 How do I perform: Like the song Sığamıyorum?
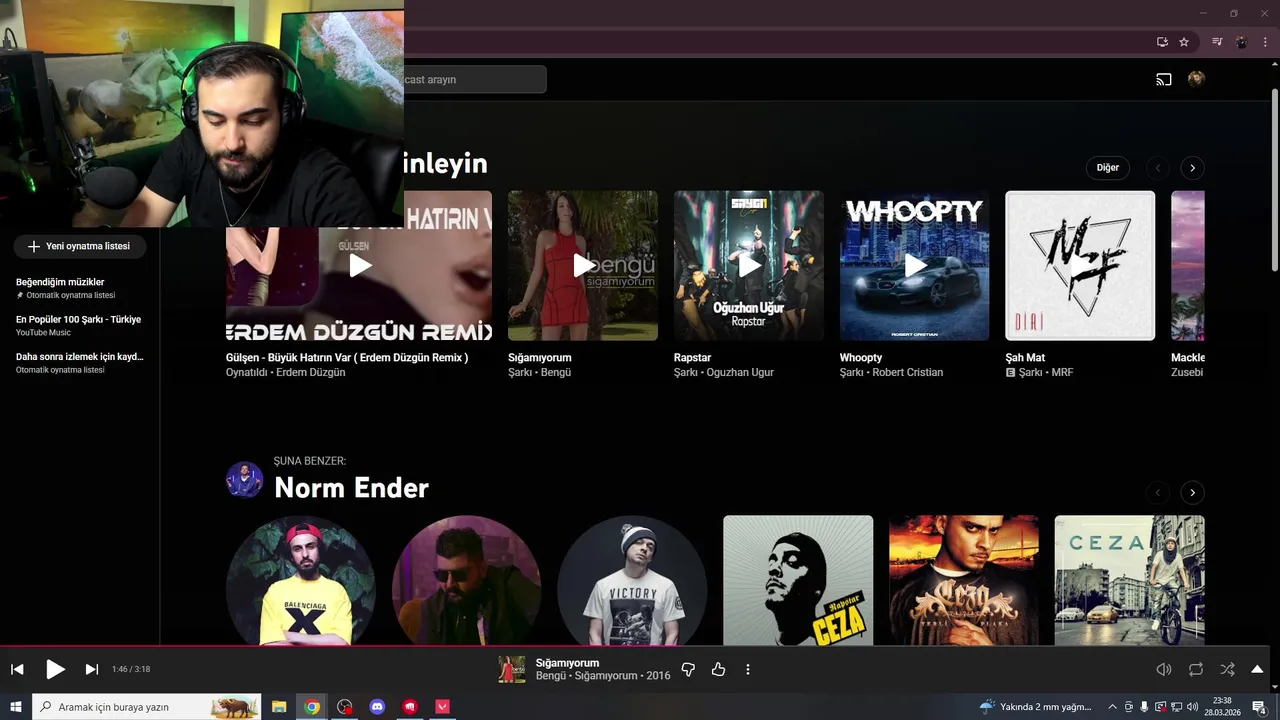pyautogui.click(x=718, y=669)
